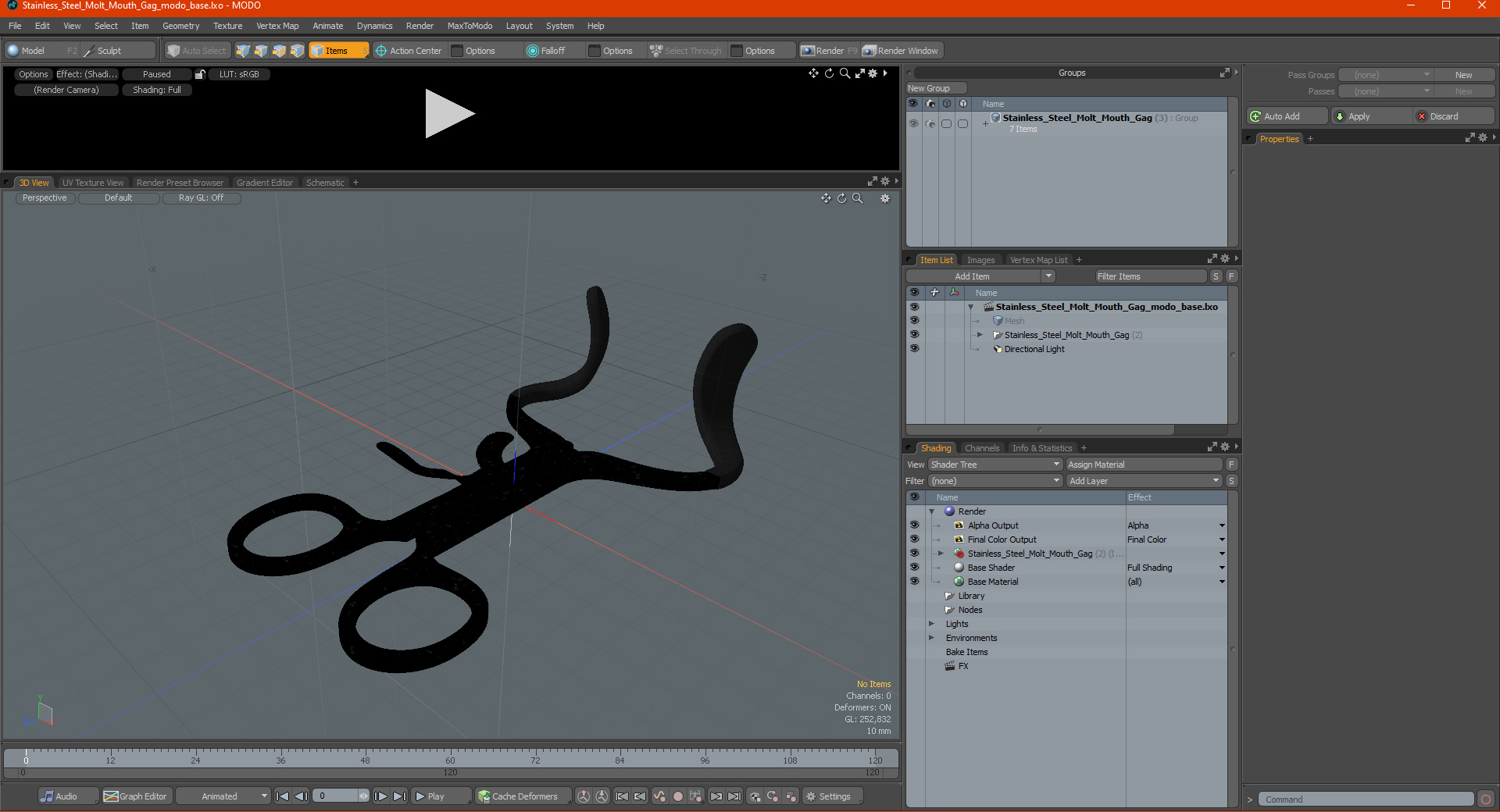
Task: Switch to UV Texture View tab
Action: [x=93, y=183]
